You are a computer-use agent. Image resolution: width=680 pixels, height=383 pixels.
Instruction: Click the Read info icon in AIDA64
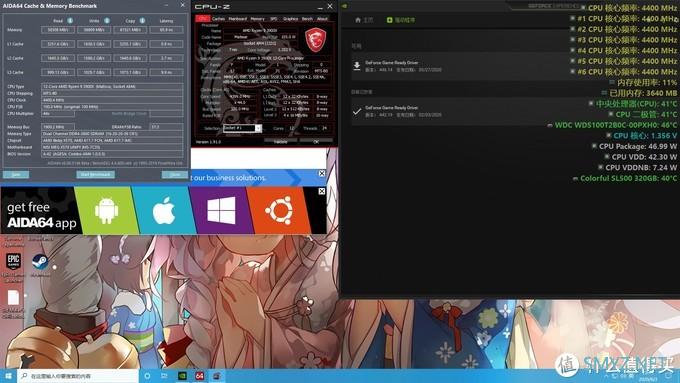70,20
